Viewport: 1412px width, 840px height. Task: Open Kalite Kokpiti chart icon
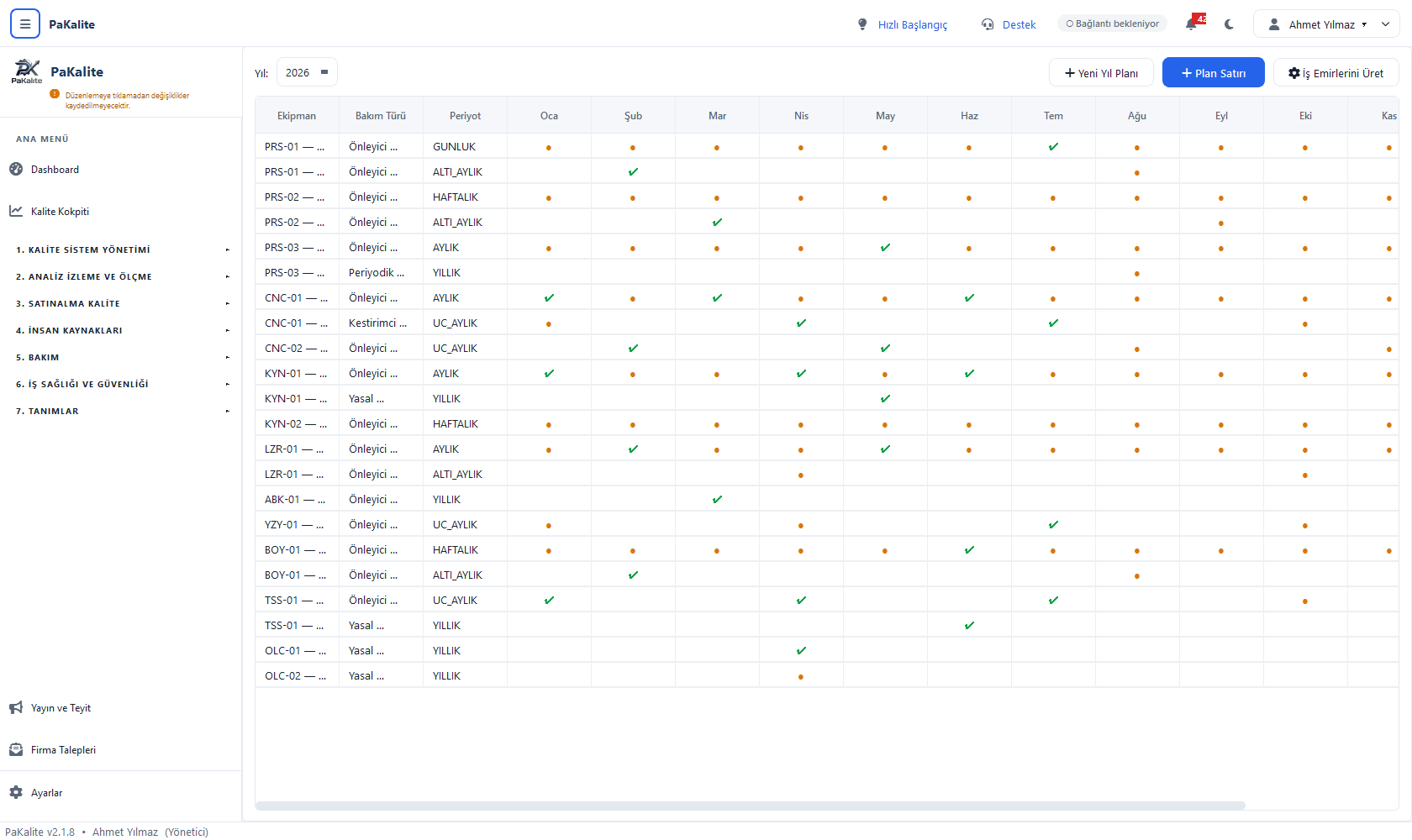[x=16, y=211]
